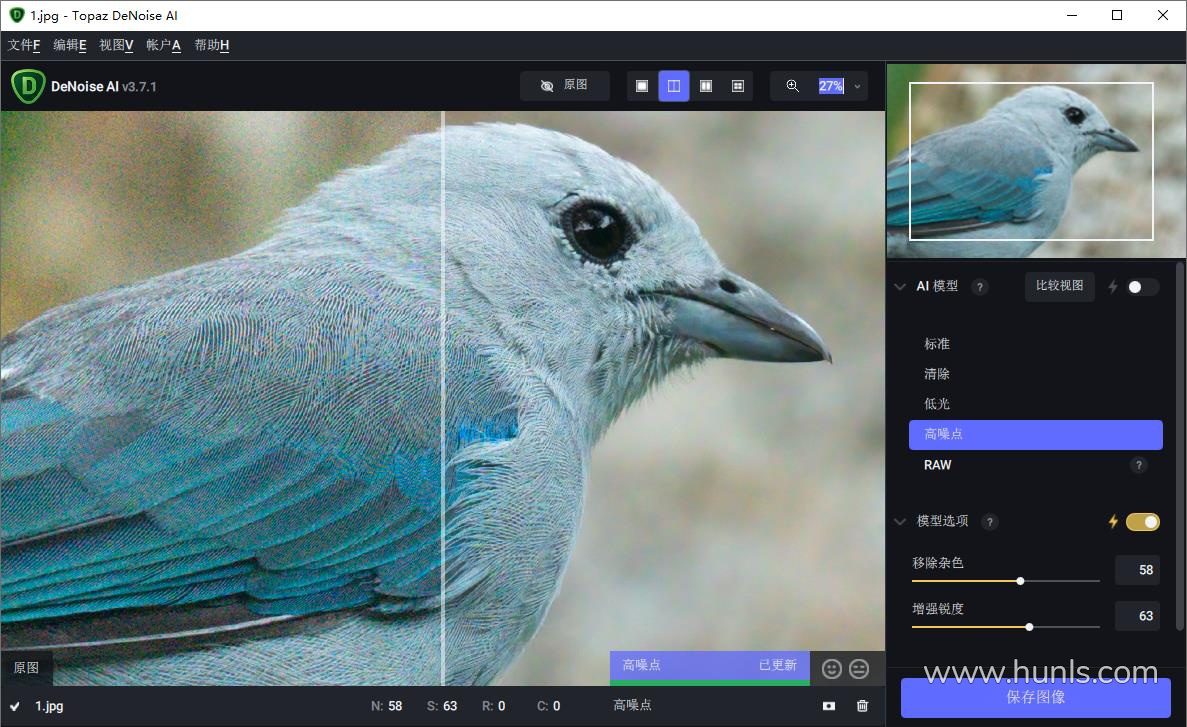Open the 视图 menu
Screen dimensions: 1187x727
pyautogui.click(x=116, y=45)
